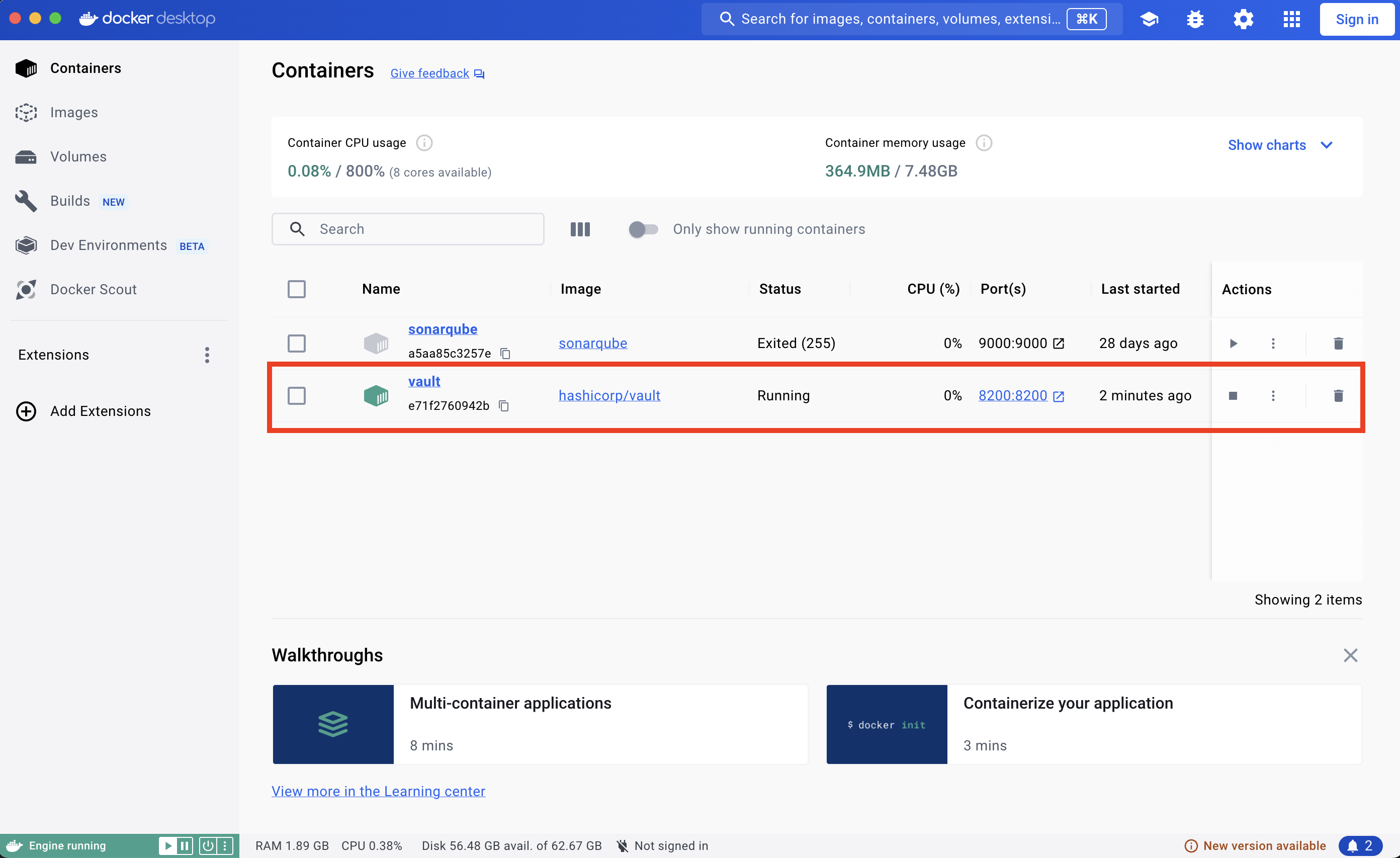Viewport: 1400px width, 858px height.
Task: Delete the sonarqube container
Action: [1338, 343]
